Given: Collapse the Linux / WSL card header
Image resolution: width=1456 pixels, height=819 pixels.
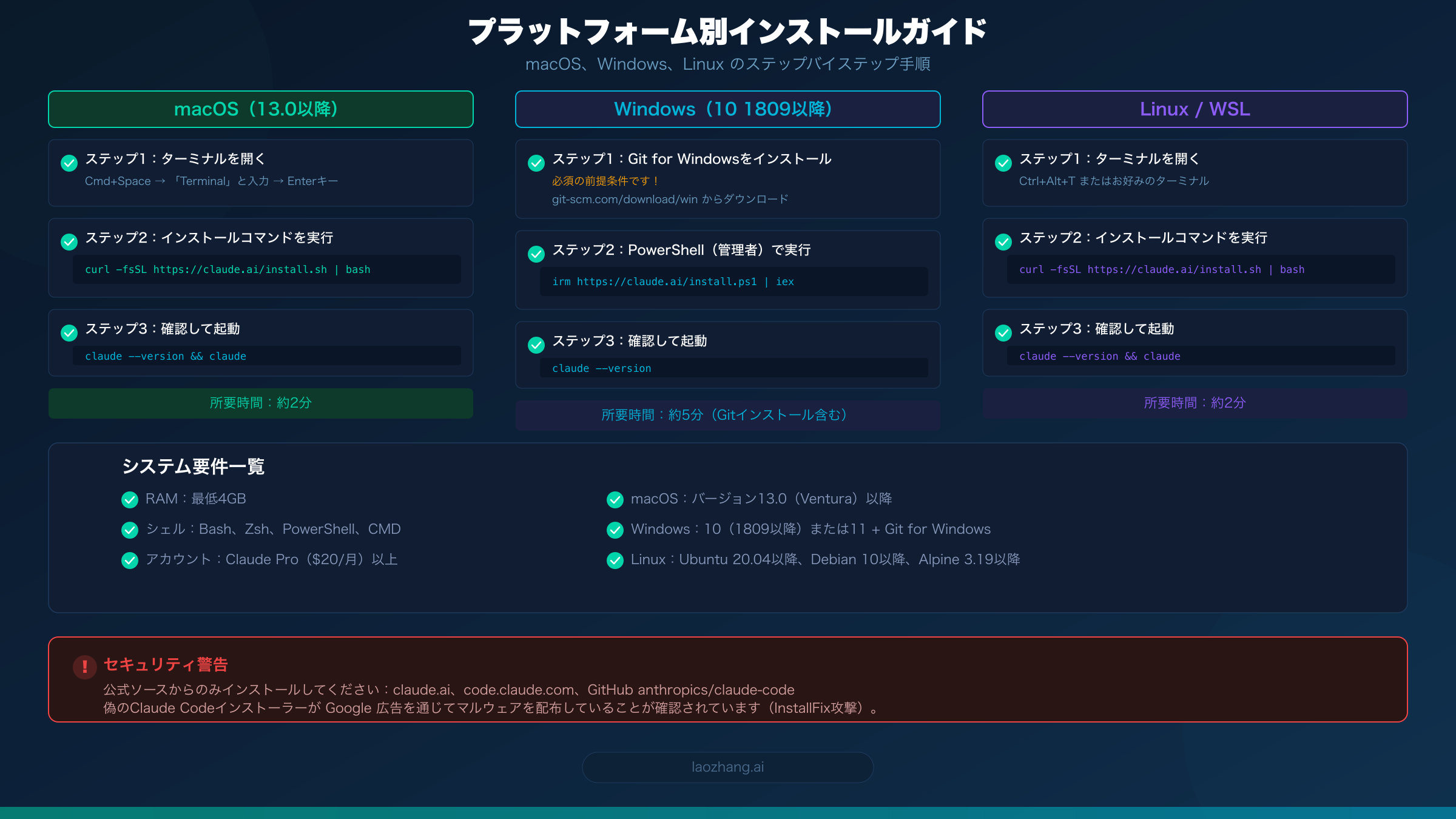Looking at the screenshot, I should pyautogui.click(x=1195, y=109).
